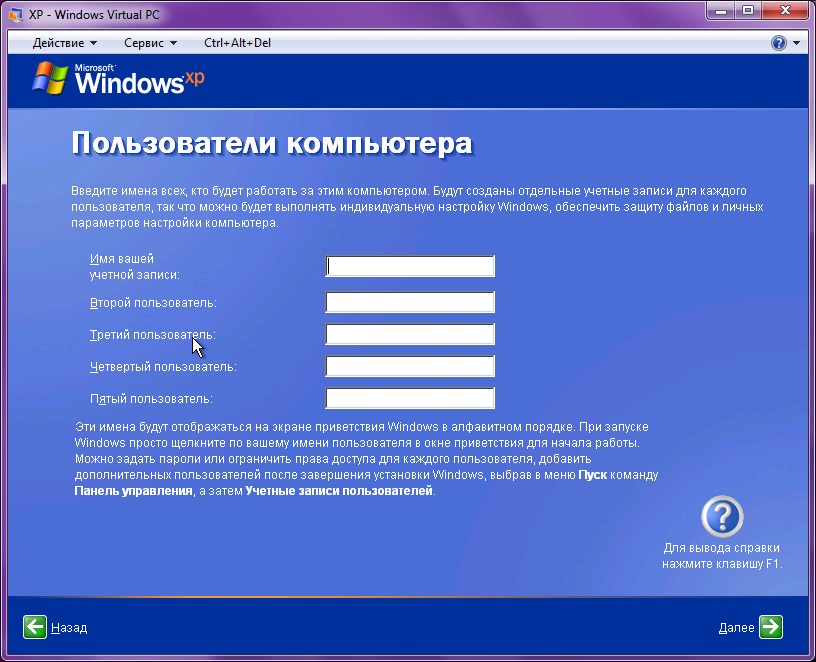Click the Пятый пользователь label
Image resolution: width=816 pixels, height=662 pixels.
pos(151,399)
